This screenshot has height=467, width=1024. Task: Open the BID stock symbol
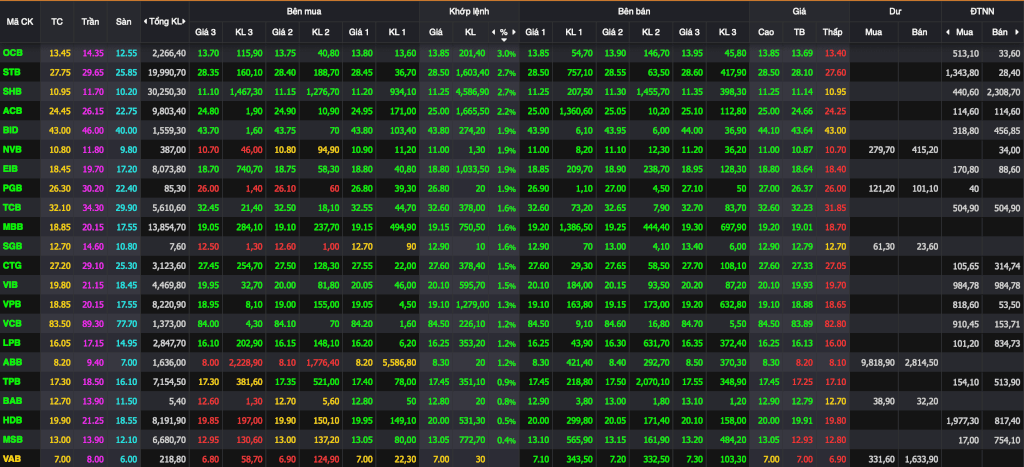pos(10,131)
